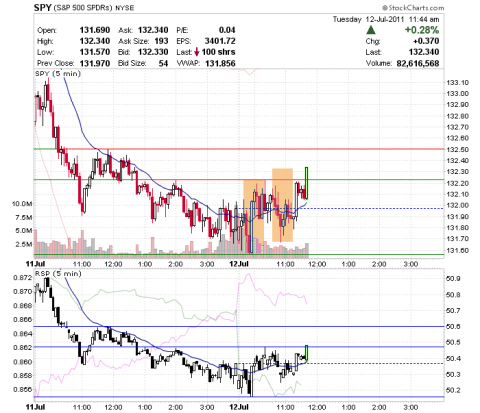Click the StockCharts.com label in the header
This screenshot has height=413, width=480.
tap(413, 8)
